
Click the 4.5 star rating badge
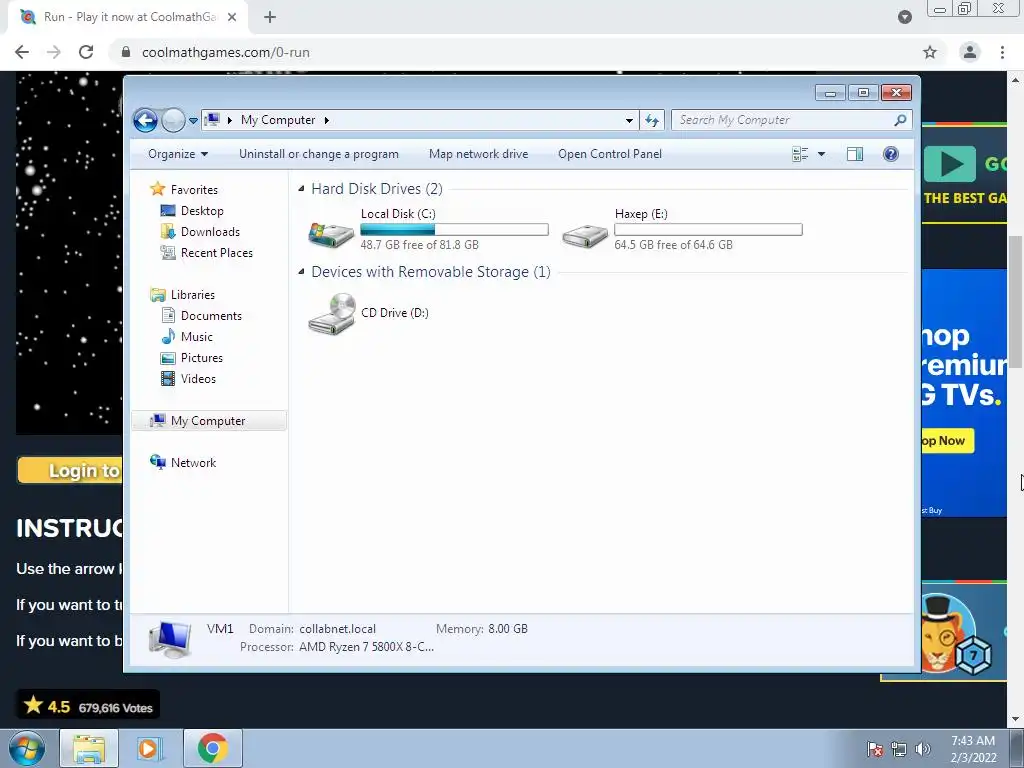click(x=88, y=706)
